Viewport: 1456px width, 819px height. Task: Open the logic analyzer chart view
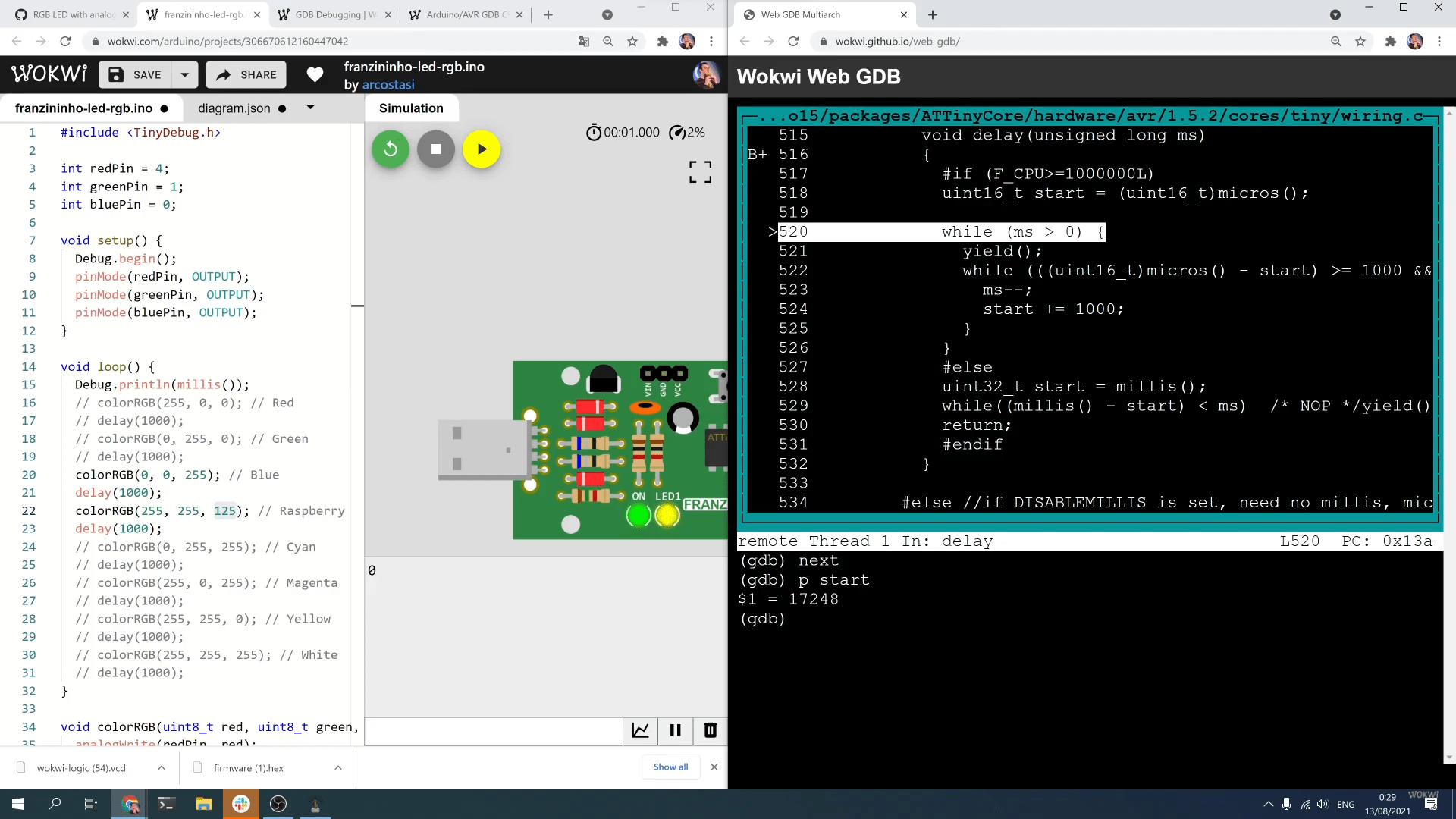pyautogui.click(x=640, y=730)
